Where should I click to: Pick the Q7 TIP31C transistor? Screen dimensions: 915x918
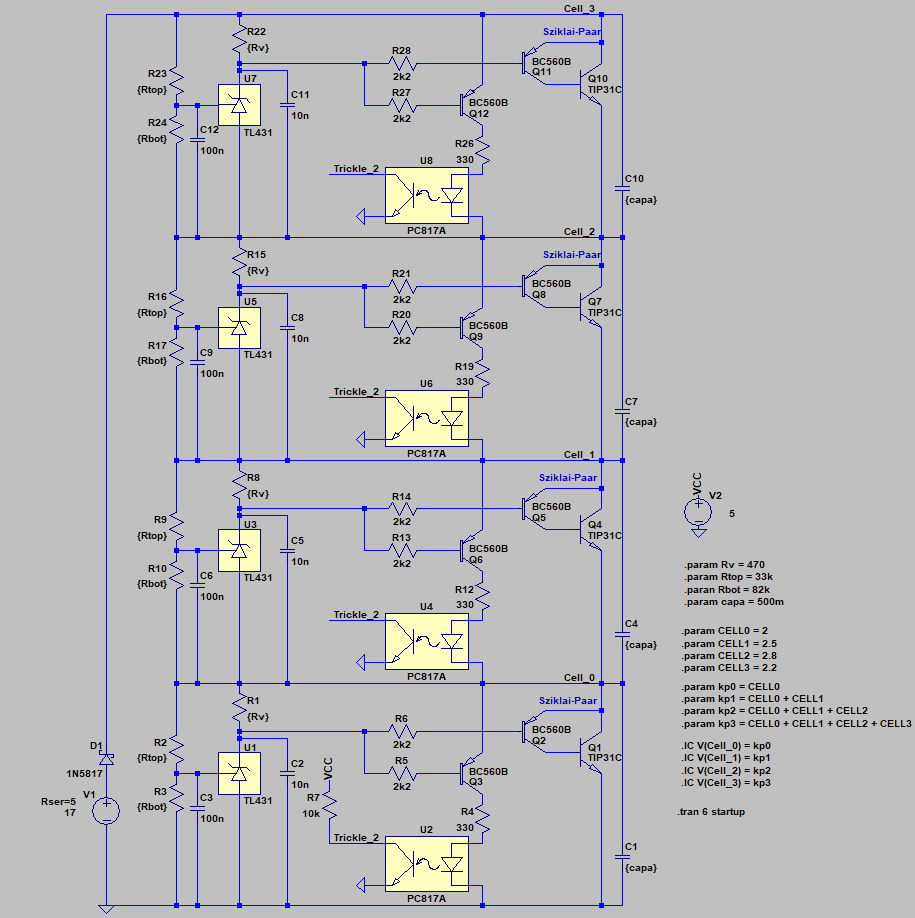[x=591, y=307]
